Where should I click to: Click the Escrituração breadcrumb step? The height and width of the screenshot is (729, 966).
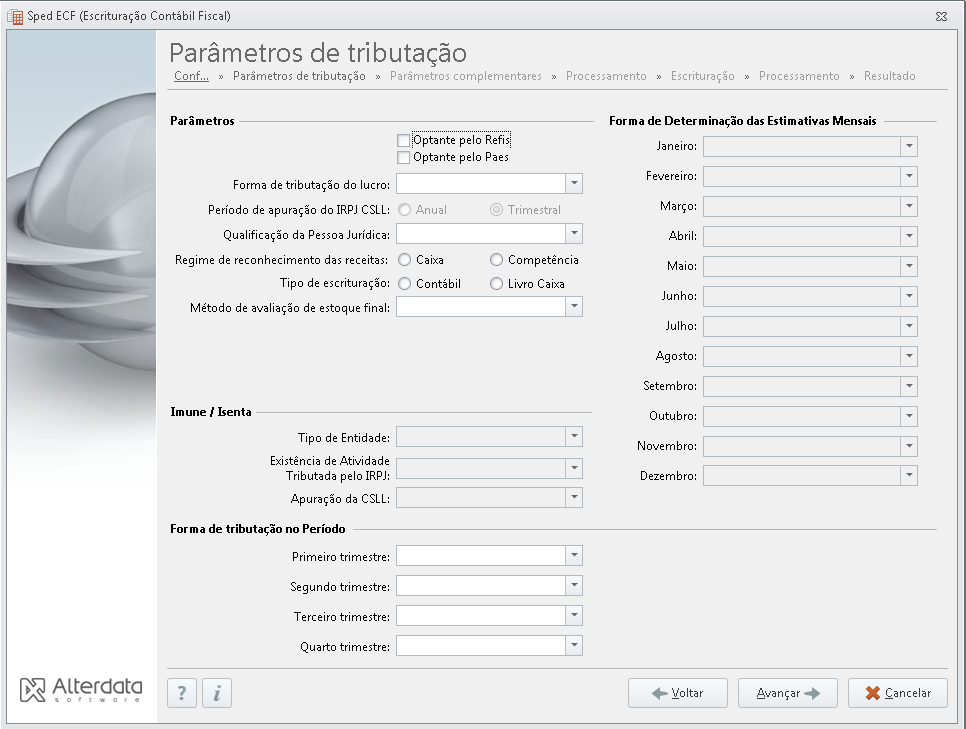[702, 76]
